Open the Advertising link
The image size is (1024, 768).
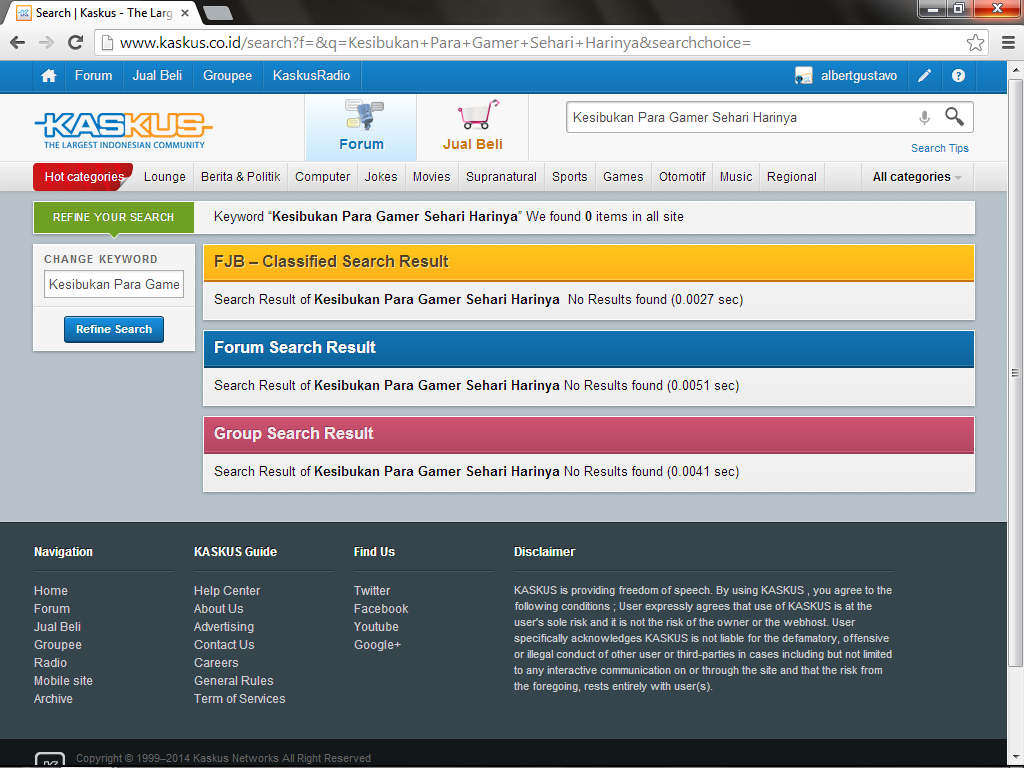coord(223,627)
